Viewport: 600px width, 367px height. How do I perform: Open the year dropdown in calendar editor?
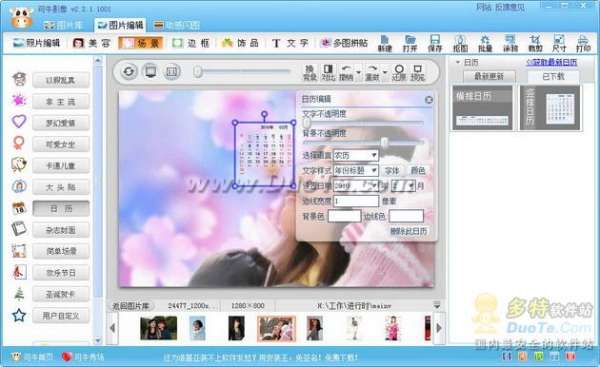(x=356, y=186)
